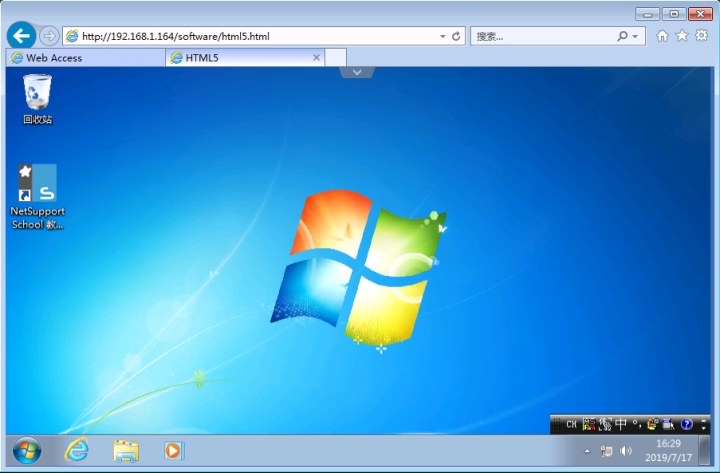Show hidden tray icons arrow
The width and height of the screenshot is (720, 473).
pos(587,451)
